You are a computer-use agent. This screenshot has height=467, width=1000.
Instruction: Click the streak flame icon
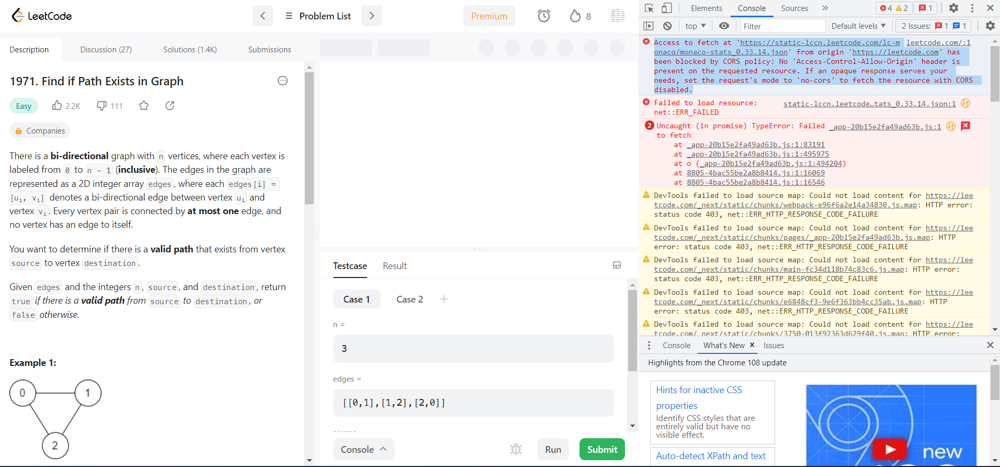[575, 16]
